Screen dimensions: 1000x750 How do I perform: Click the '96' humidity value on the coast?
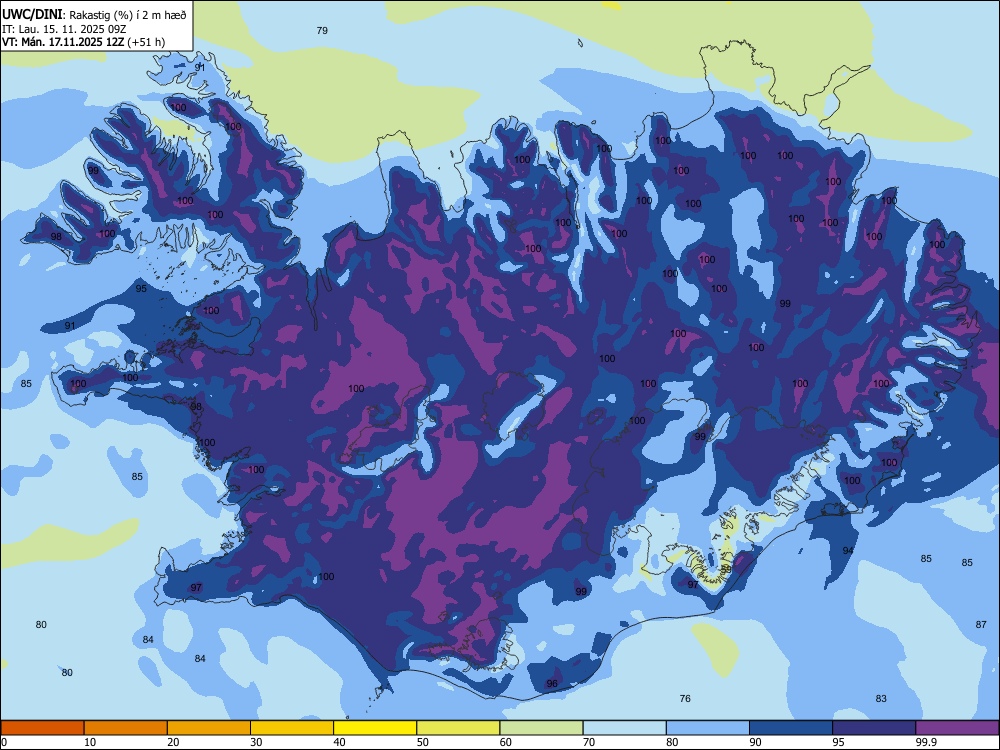click(552, 684)
